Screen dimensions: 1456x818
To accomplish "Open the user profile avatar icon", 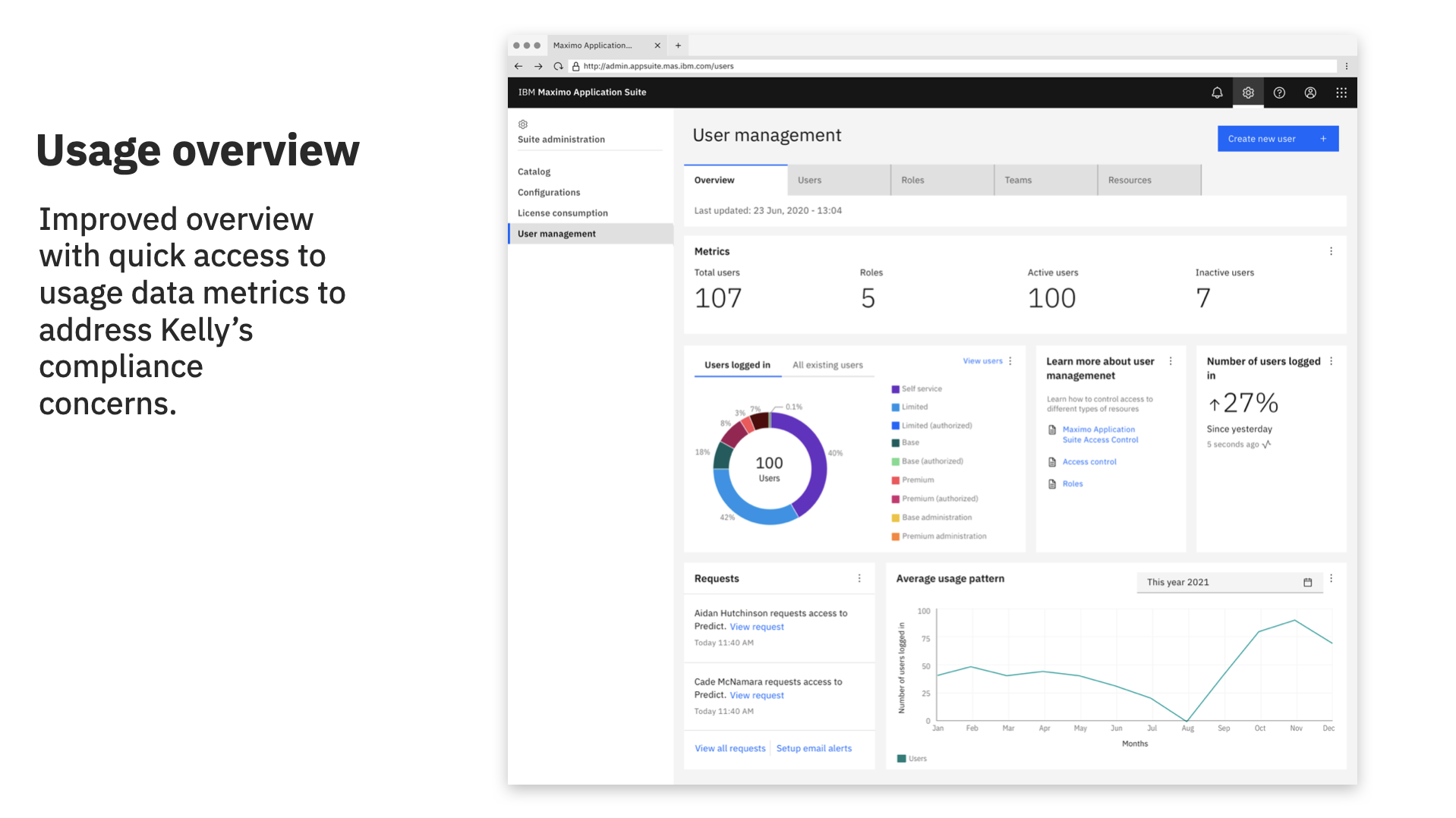I will (x=1310, y=93).
